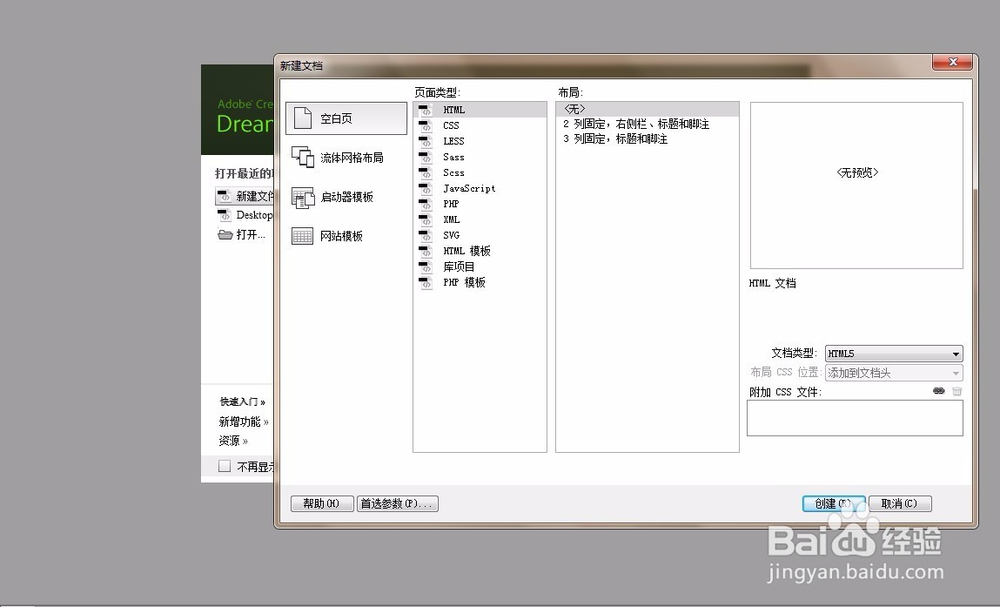Click the fluid grid layout devices icon
Screen dimensions: 1000x607
(302, 157)
